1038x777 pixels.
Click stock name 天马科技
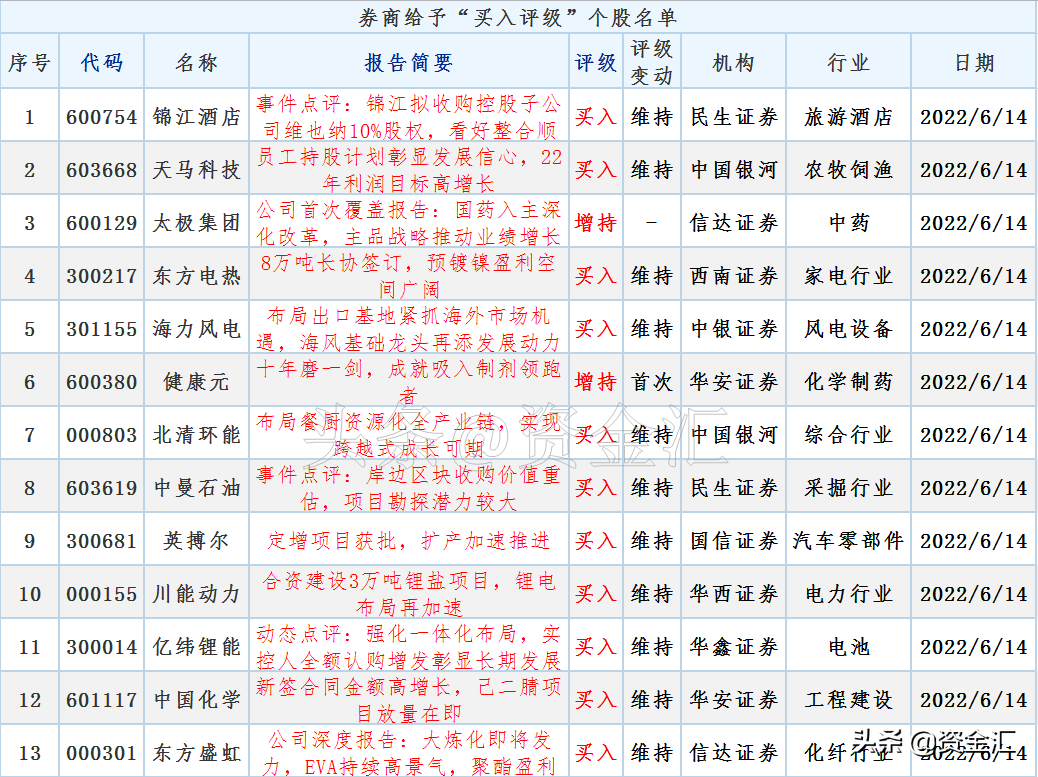[196, 170]
